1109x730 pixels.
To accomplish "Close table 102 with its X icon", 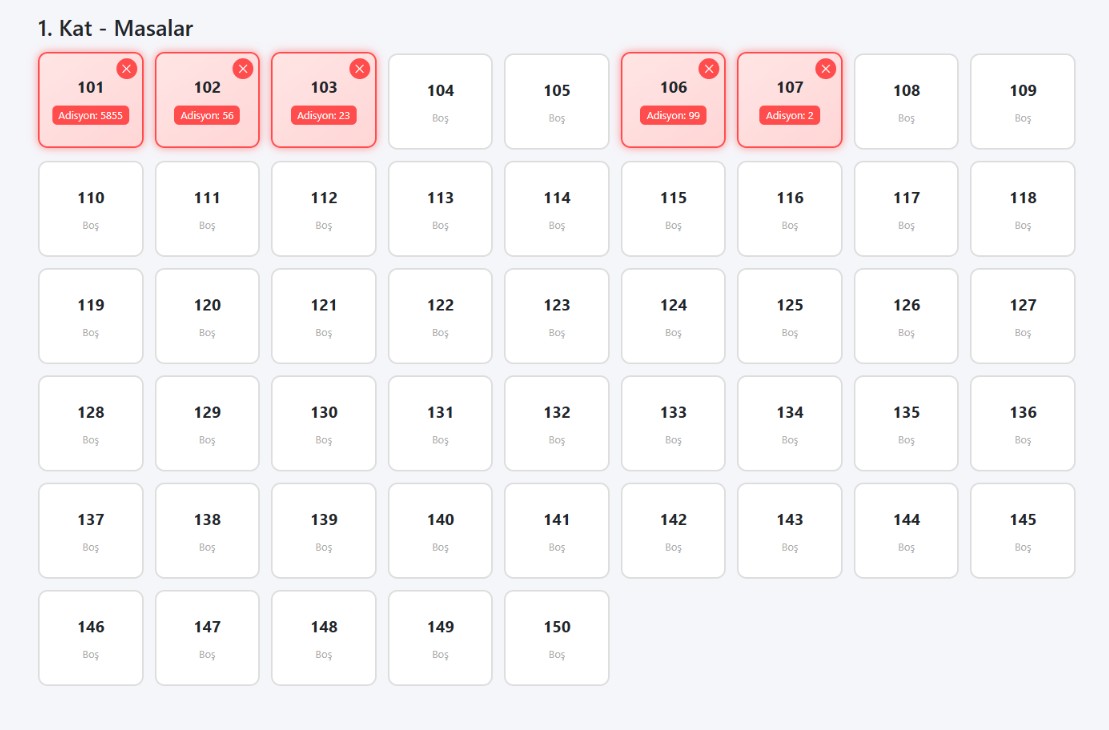I will 243,68.
